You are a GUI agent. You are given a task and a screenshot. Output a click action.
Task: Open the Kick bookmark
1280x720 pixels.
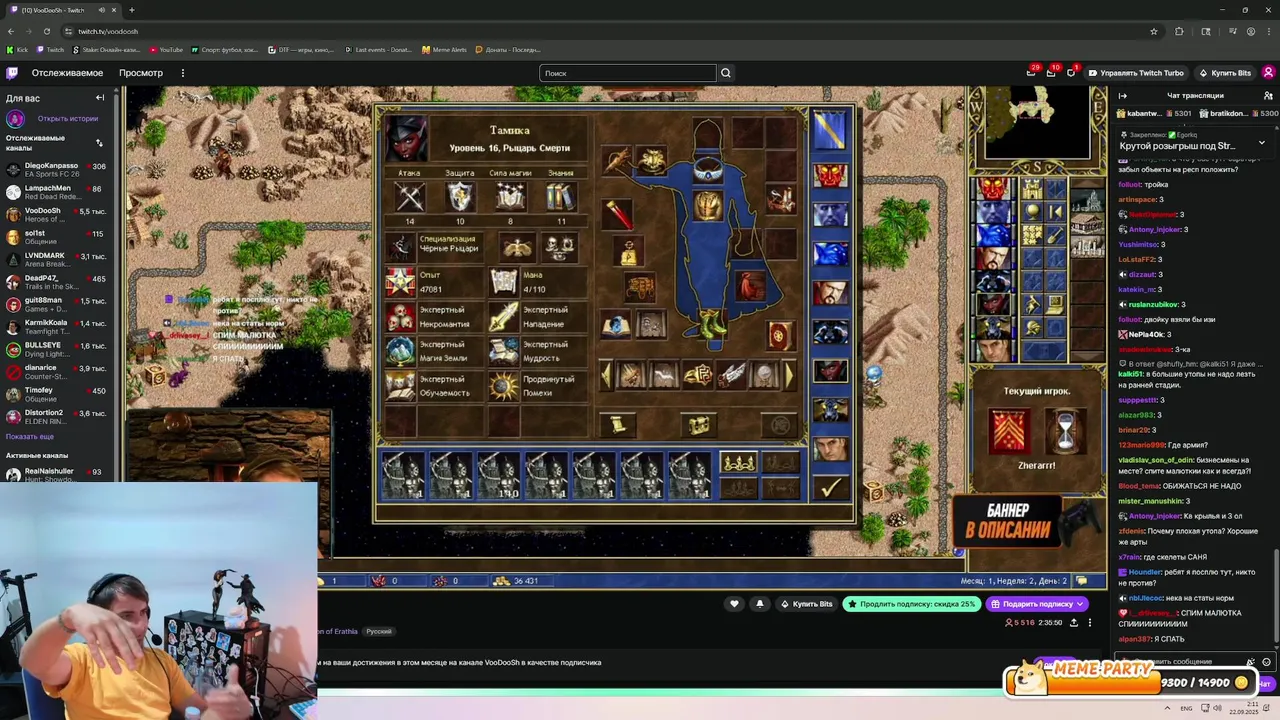[x=17, y=49]
